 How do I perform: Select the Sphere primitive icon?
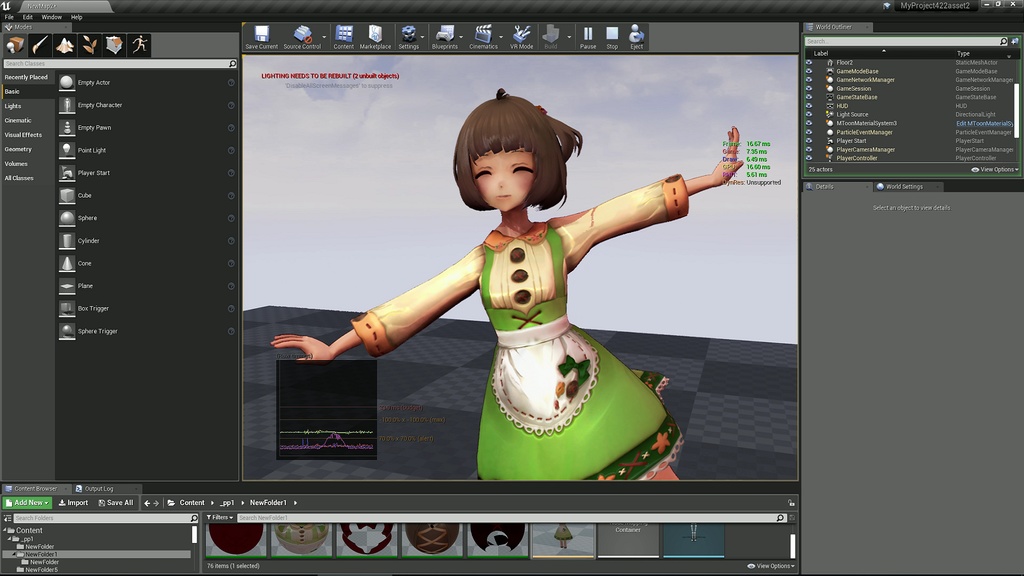click(67, 218)
